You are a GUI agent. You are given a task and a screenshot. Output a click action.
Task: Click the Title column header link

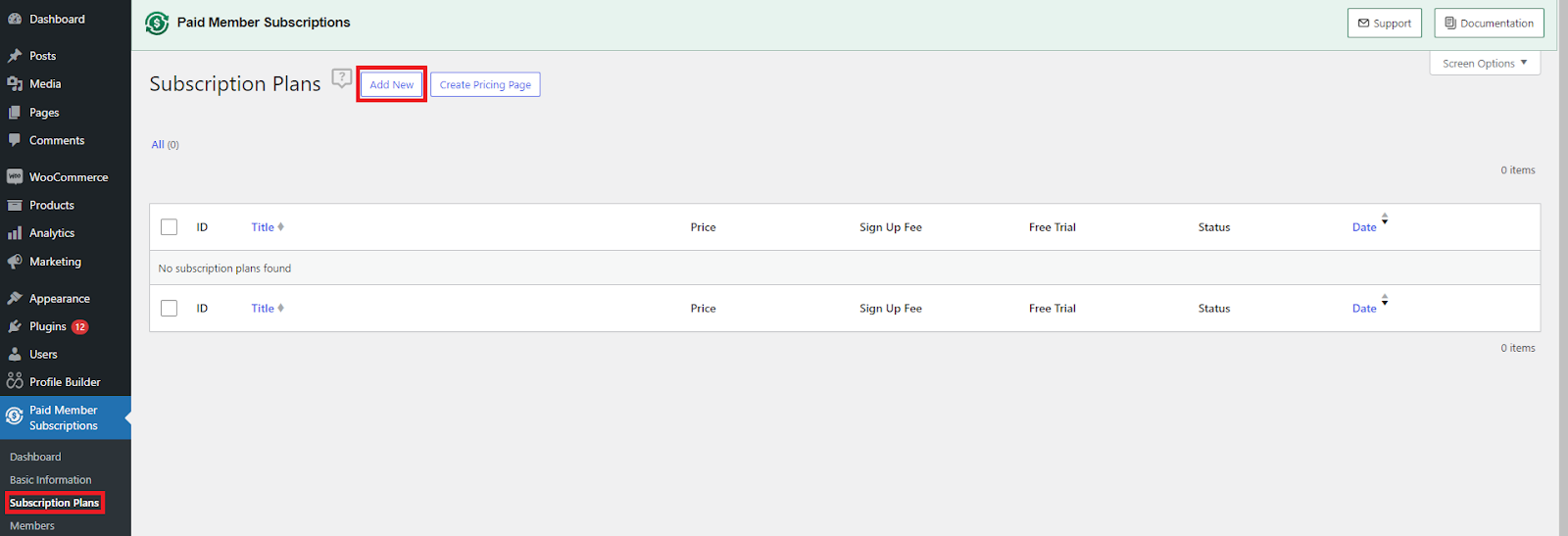coord(263,227)
